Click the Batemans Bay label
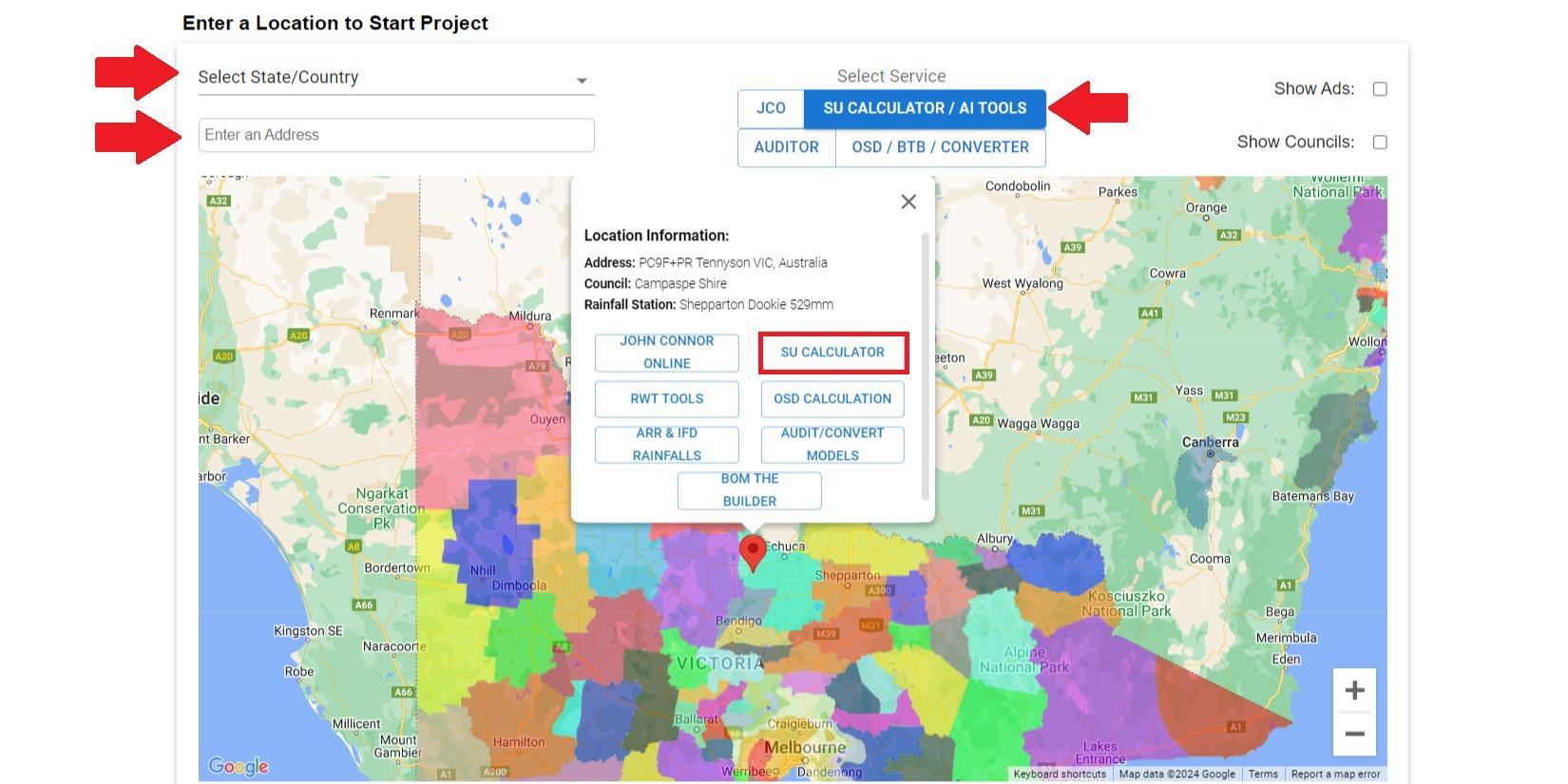1568x784 pixels. (x=1312, y=496)
